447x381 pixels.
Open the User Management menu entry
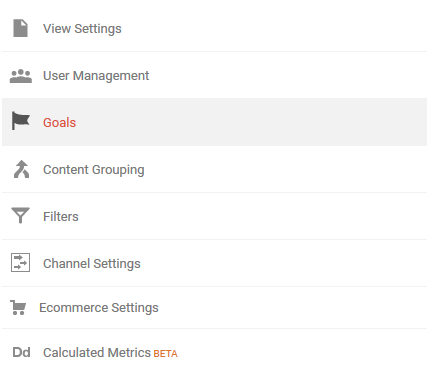point(96,76)
